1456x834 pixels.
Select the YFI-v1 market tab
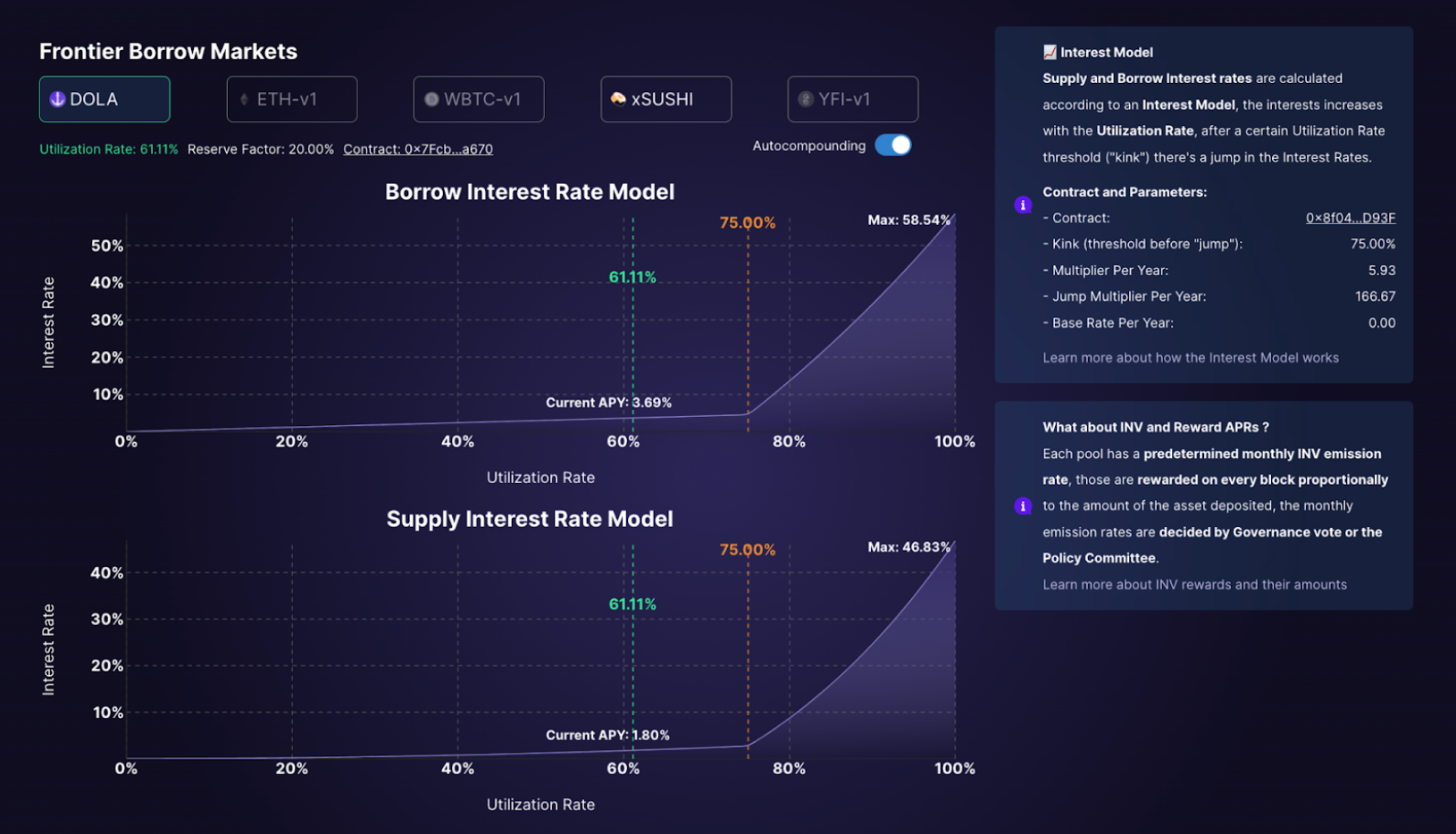(852, 99)
